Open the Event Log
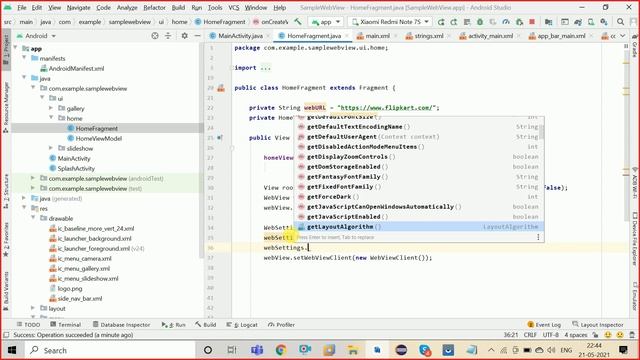 point(544,324)
